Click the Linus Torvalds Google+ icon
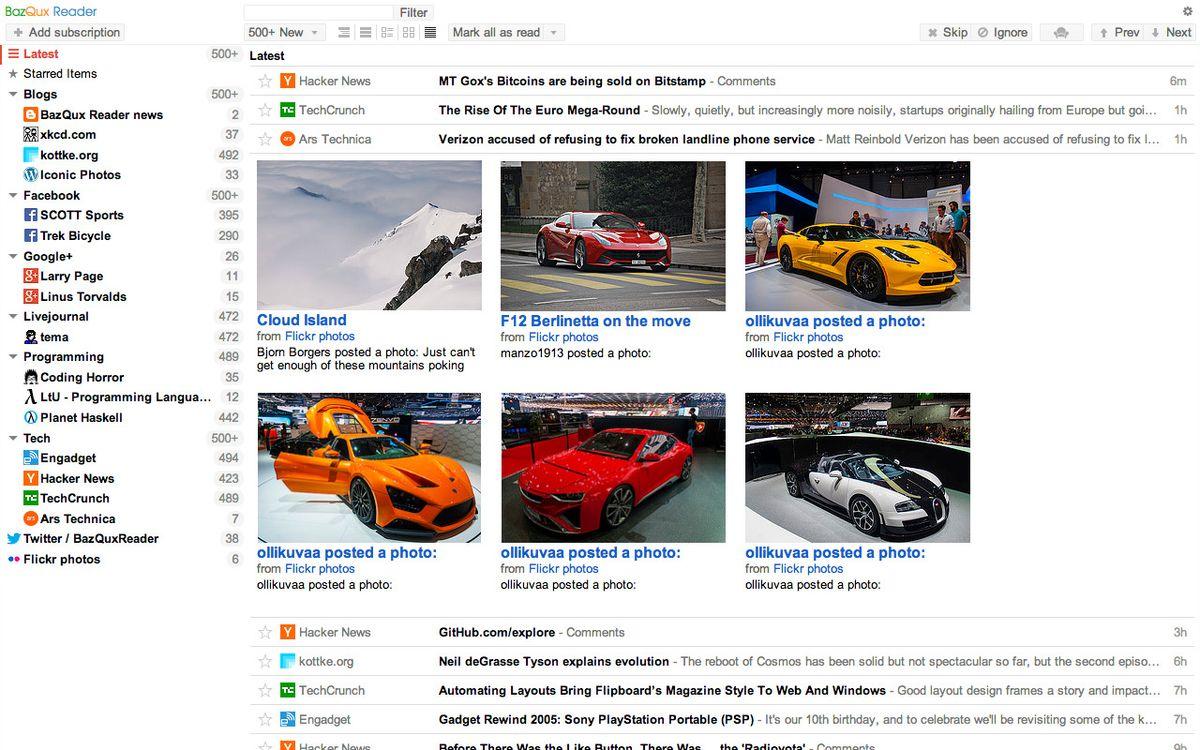The height and width of the screenshot is (750, 1200). (x=31, y=296)
